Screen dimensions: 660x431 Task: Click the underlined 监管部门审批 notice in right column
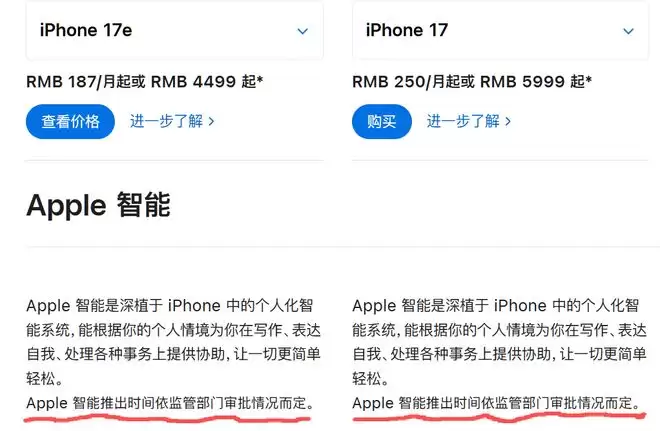pos(496,403)
